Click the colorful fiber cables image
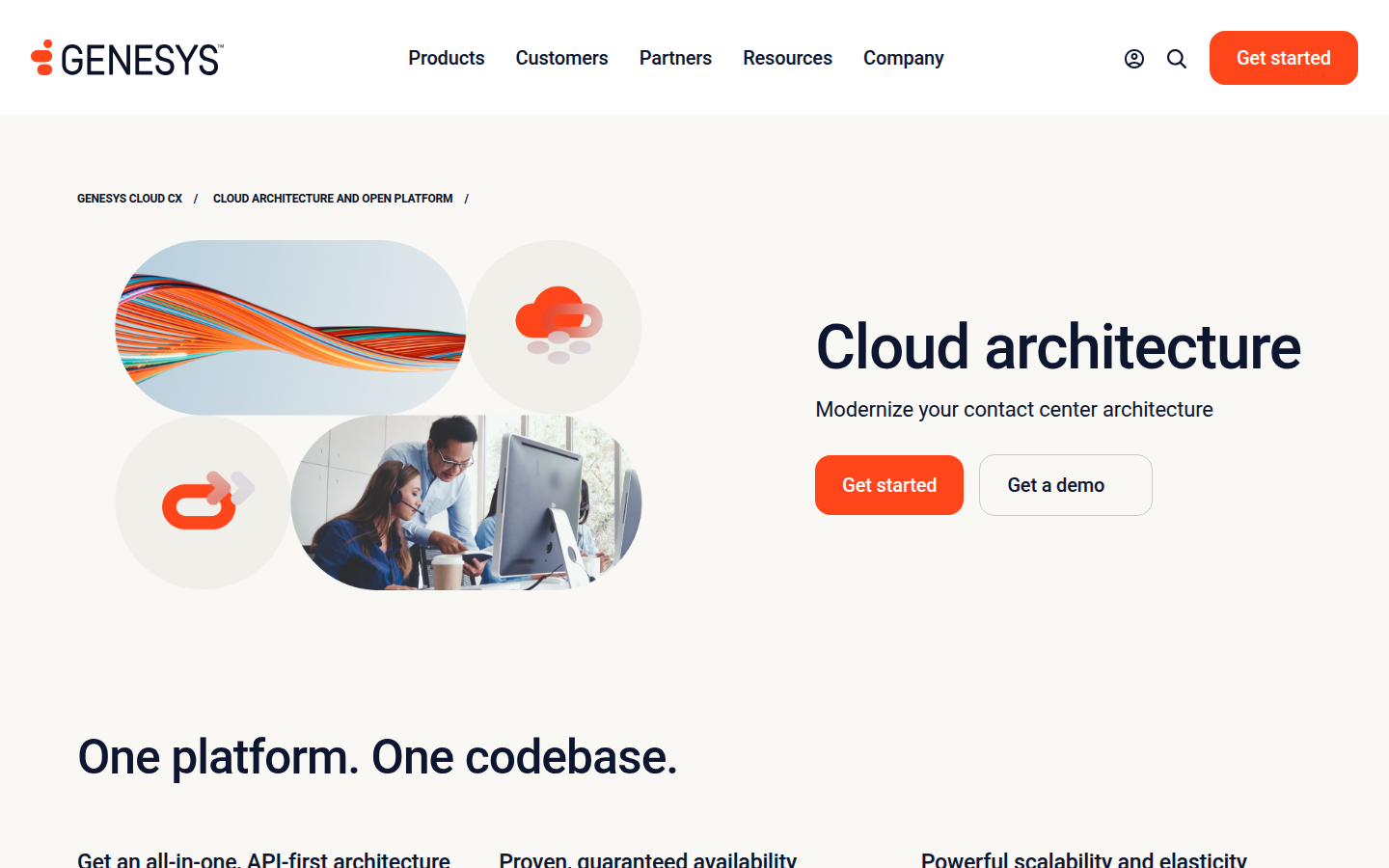 coord(290,327)
